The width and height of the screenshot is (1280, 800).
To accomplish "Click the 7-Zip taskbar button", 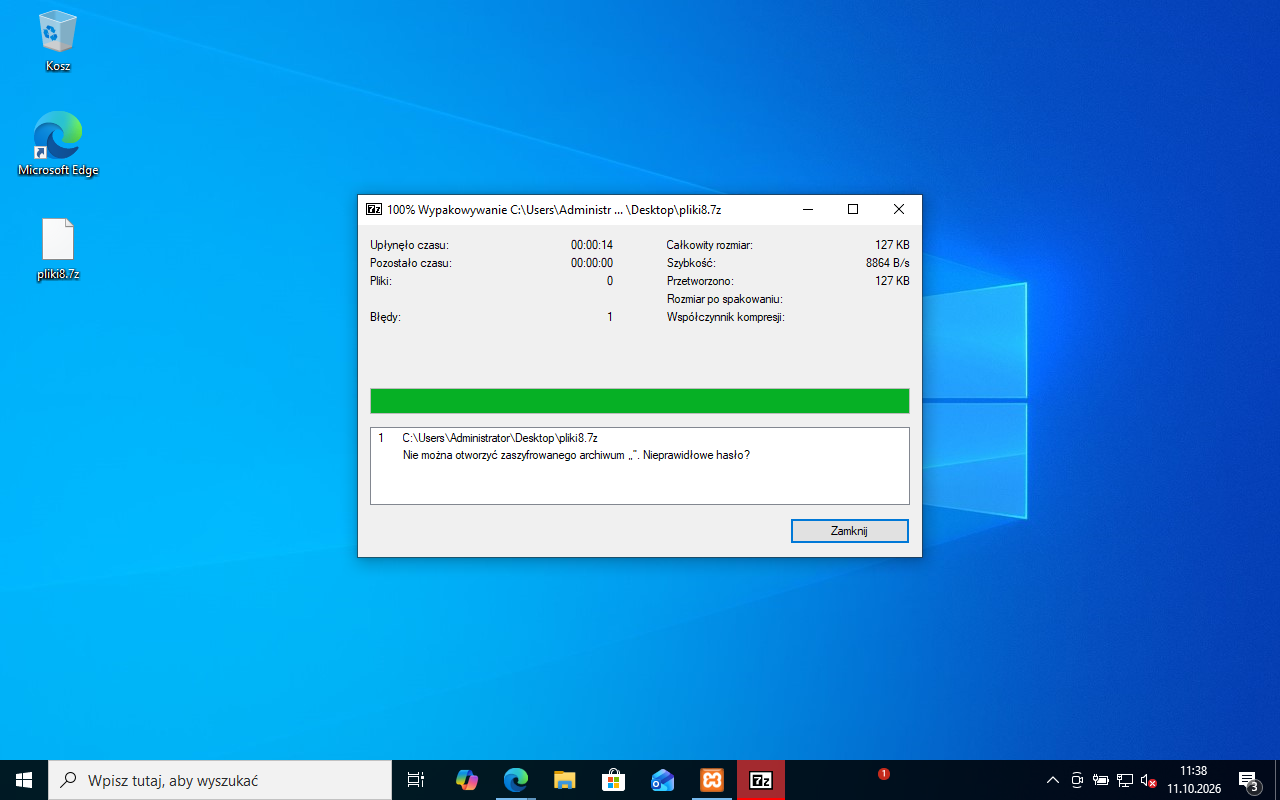I will coord(761,780).
